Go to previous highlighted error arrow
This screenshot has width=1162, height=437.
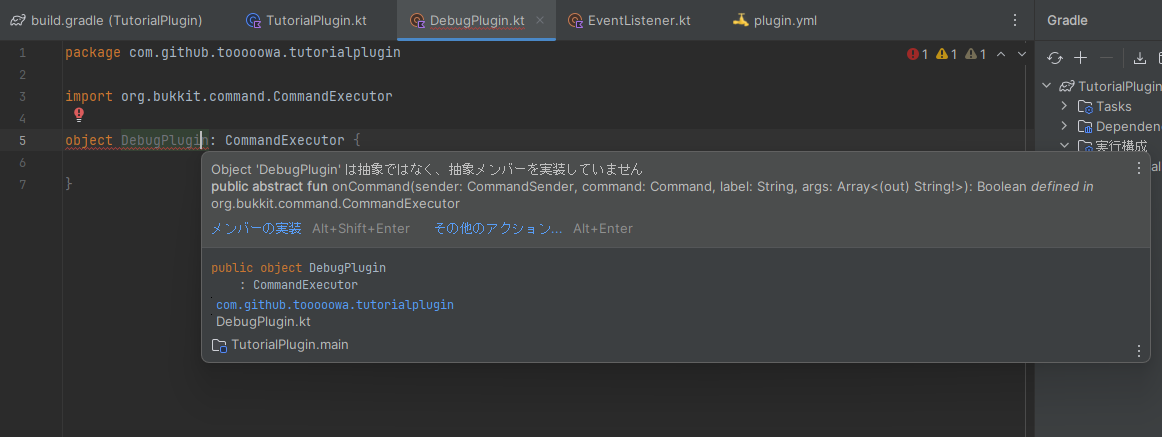pyautogui.click(x=1001, y=54)
